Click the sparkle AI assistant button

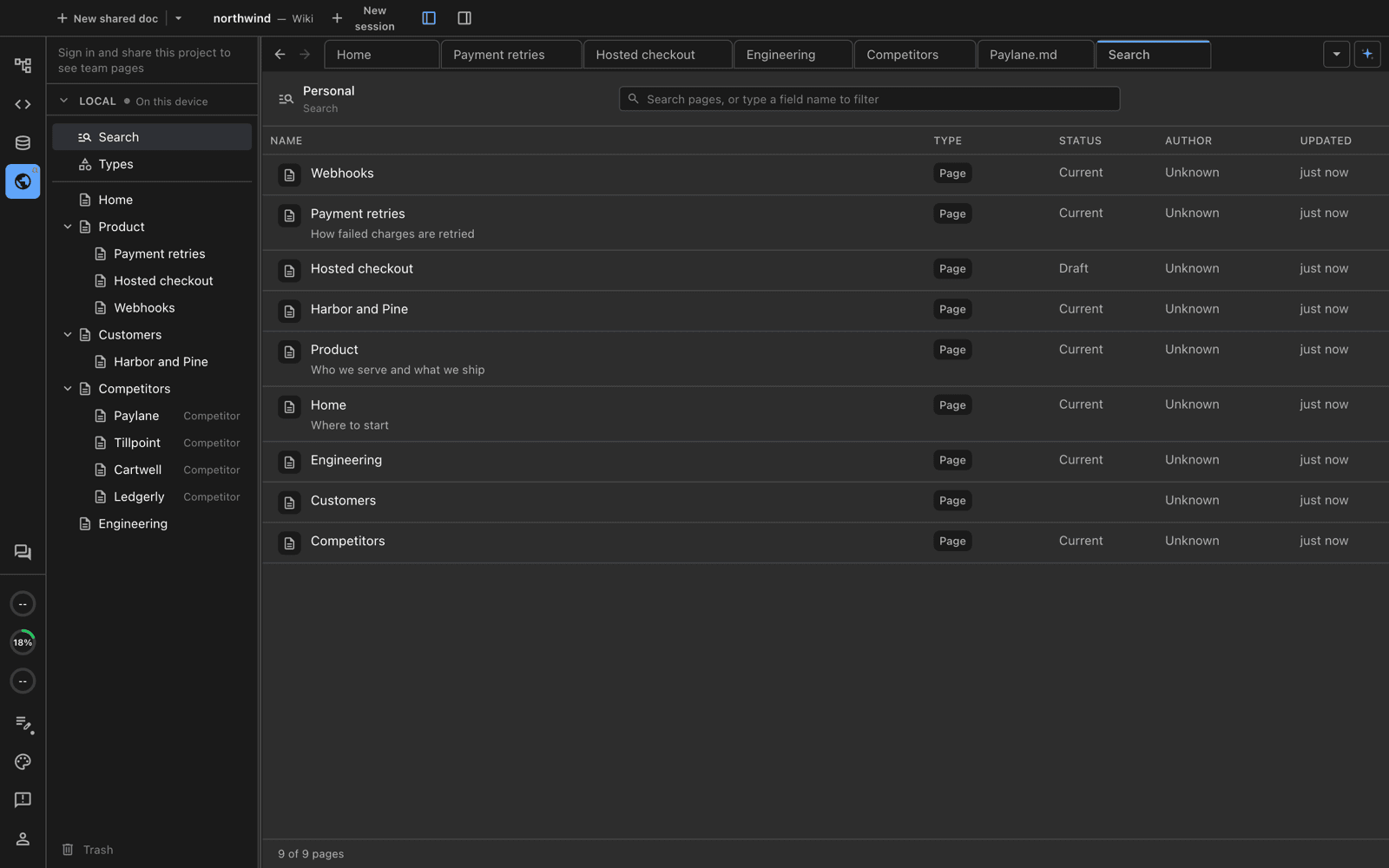[x=1367, y=54]
